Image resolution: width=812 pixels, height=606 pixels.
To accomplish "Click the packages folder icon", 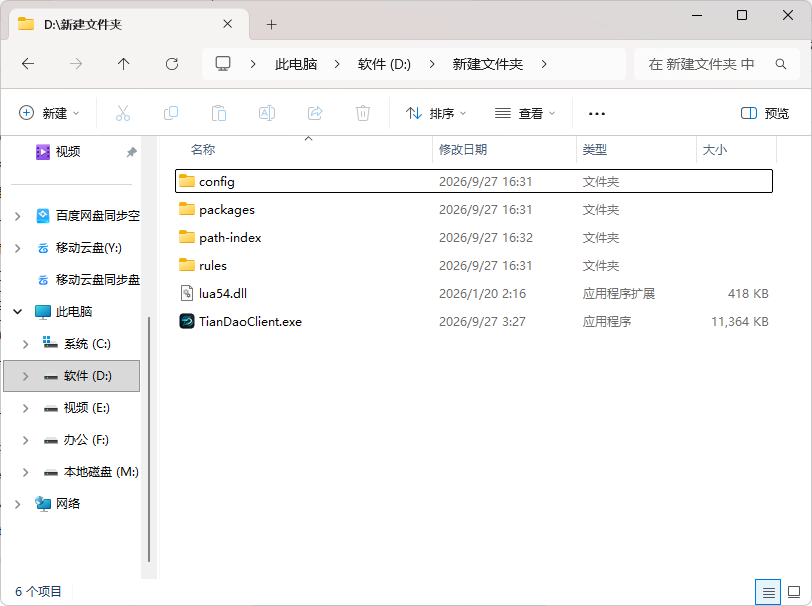I will point(187,209).
